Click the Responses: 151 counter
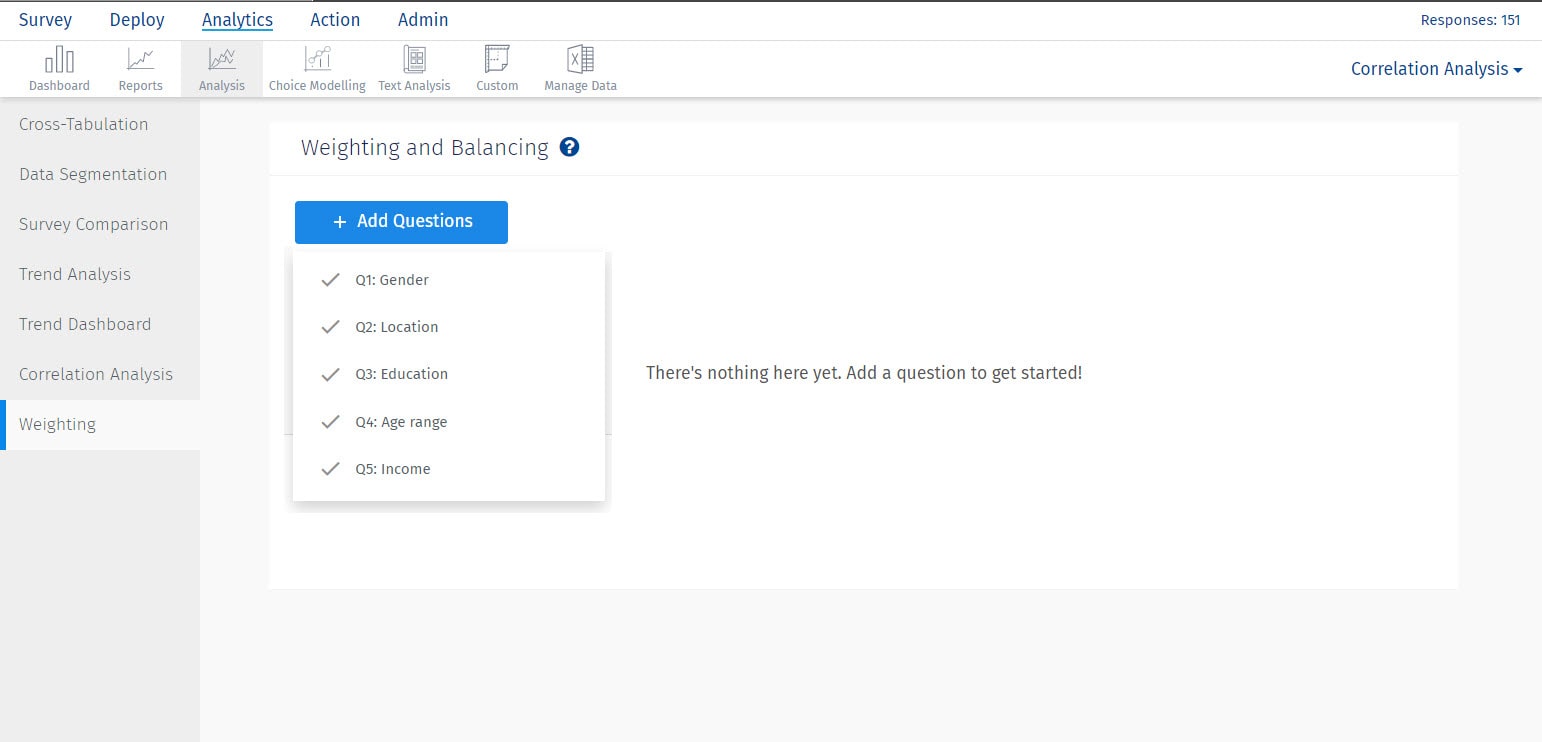 point(1470,19)
